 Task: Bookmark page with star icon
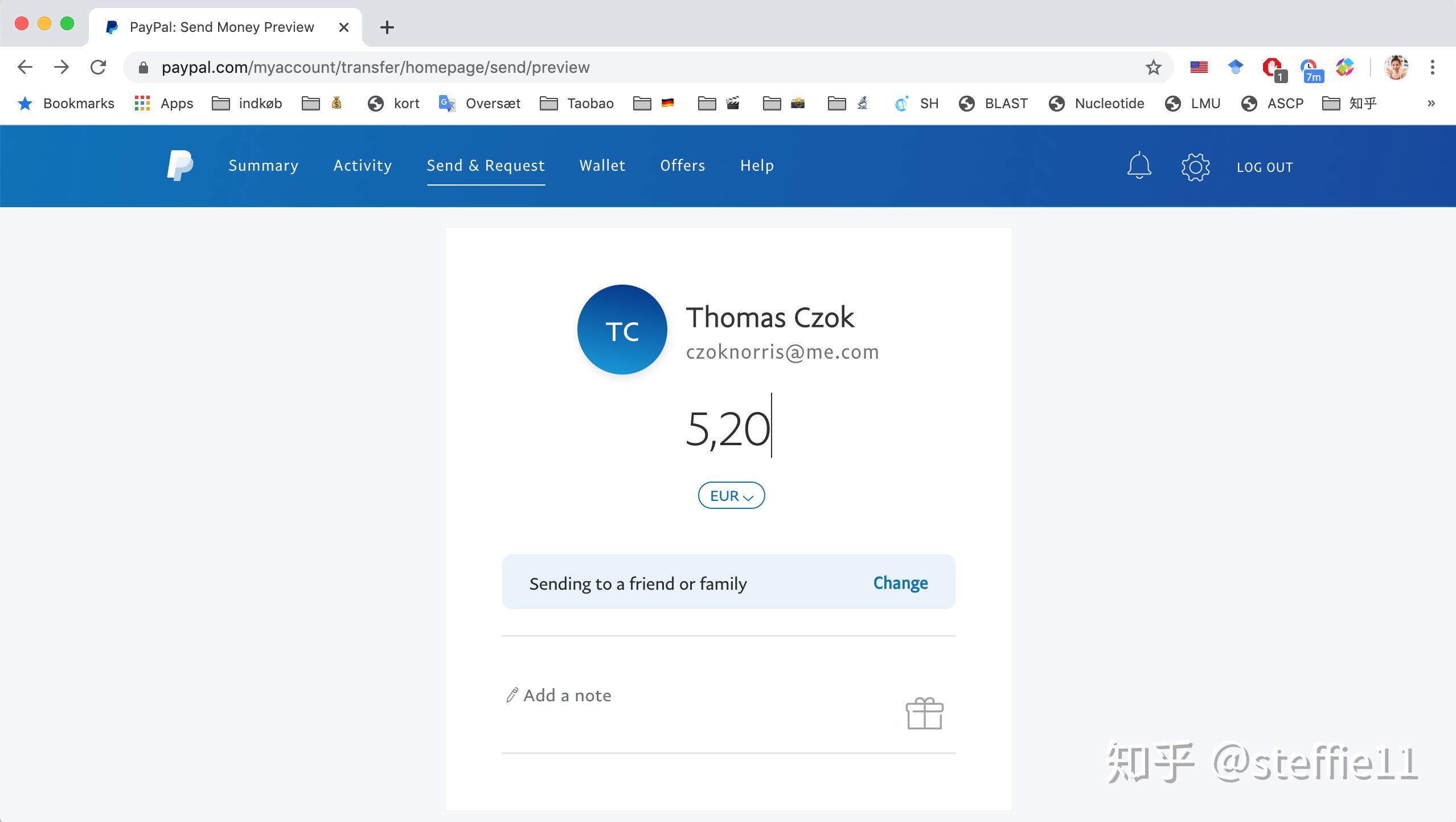[x=1153, y=67]
